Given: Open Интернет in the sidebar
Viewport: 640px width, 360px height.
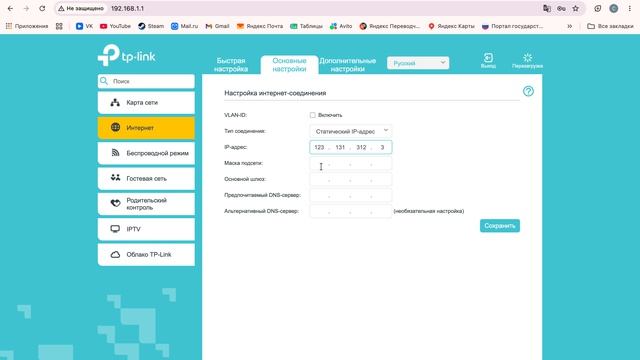Looking at the screenshot, I should (146, 128).
